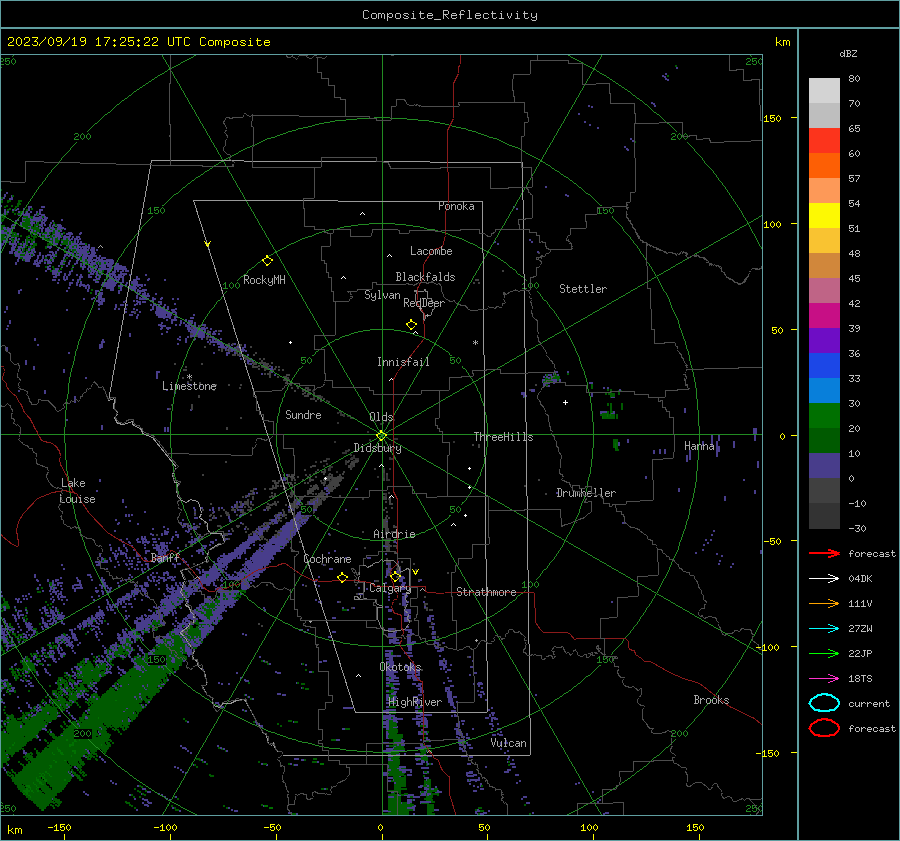Click the asterisk marker above Limestone

(x=189, y=377)
